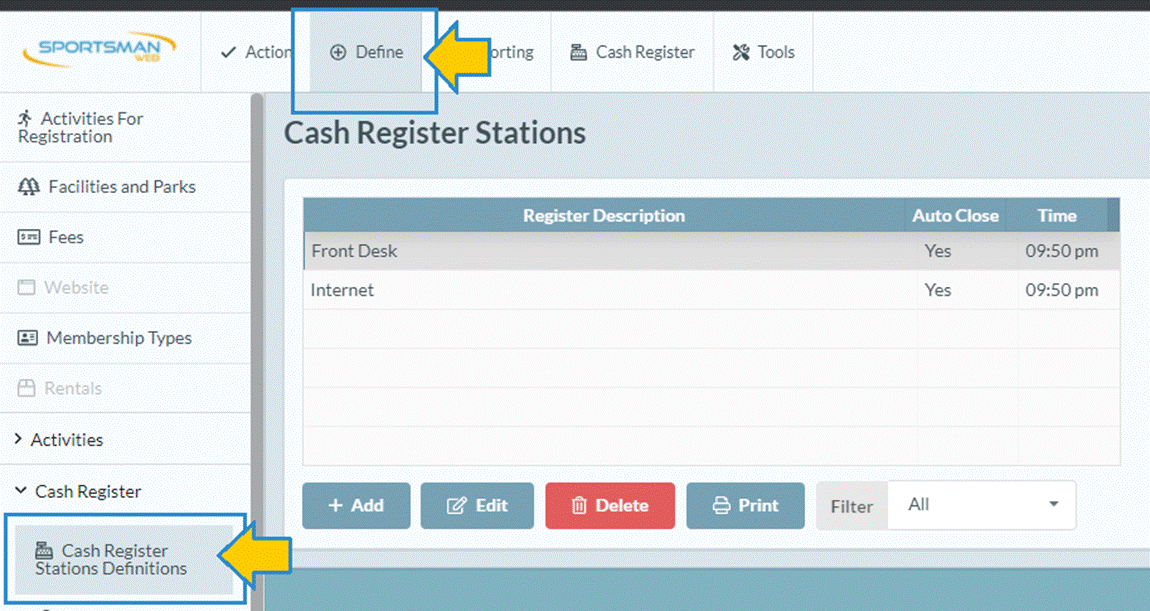Click the Sportsman Web logo
This screenshot has height=611, width=1150.
tap(106, 51)
